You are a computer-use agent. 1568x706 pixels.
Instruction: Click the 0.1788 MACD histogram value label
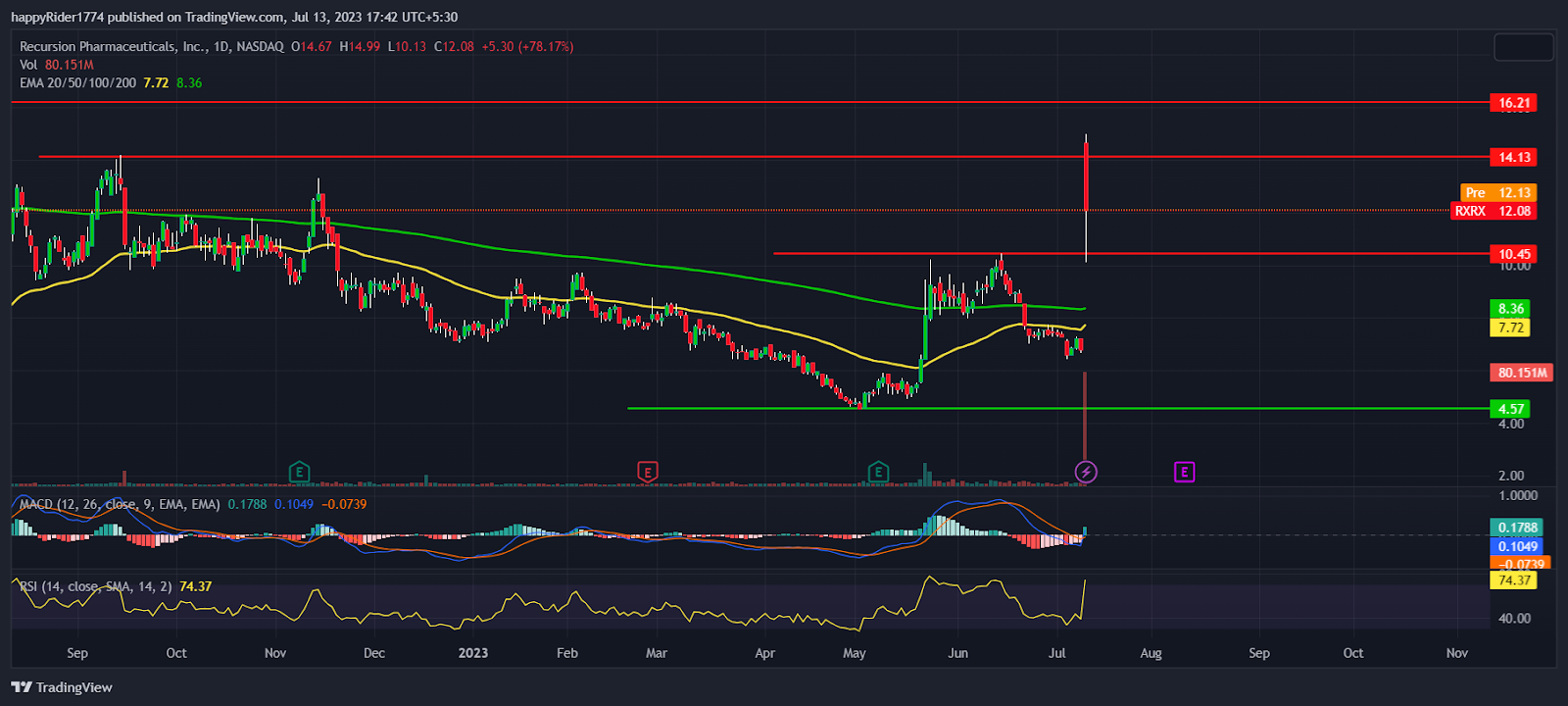1516,528
